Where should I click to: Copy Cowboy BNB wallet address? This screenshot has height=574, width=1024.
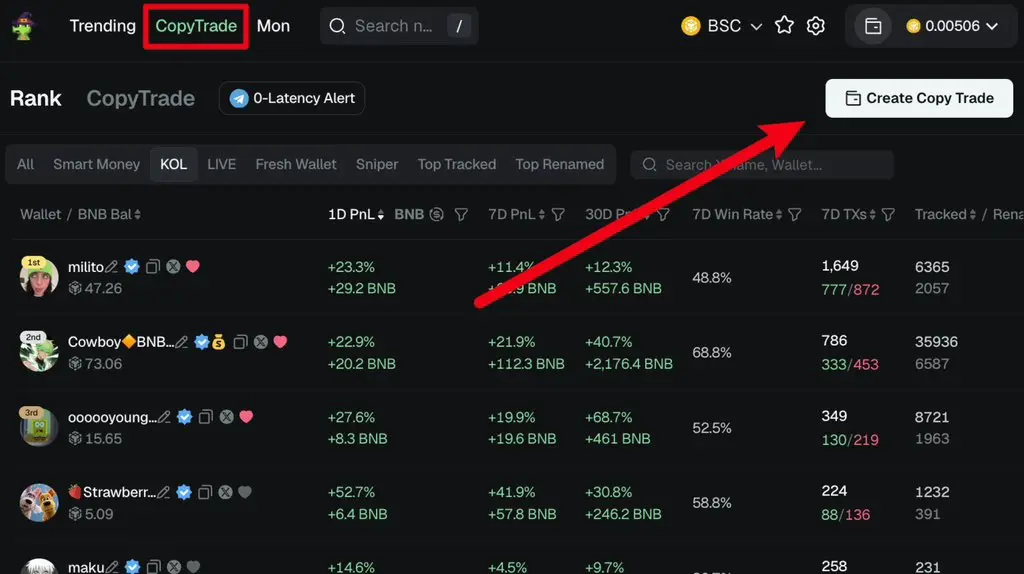point(240,342)
